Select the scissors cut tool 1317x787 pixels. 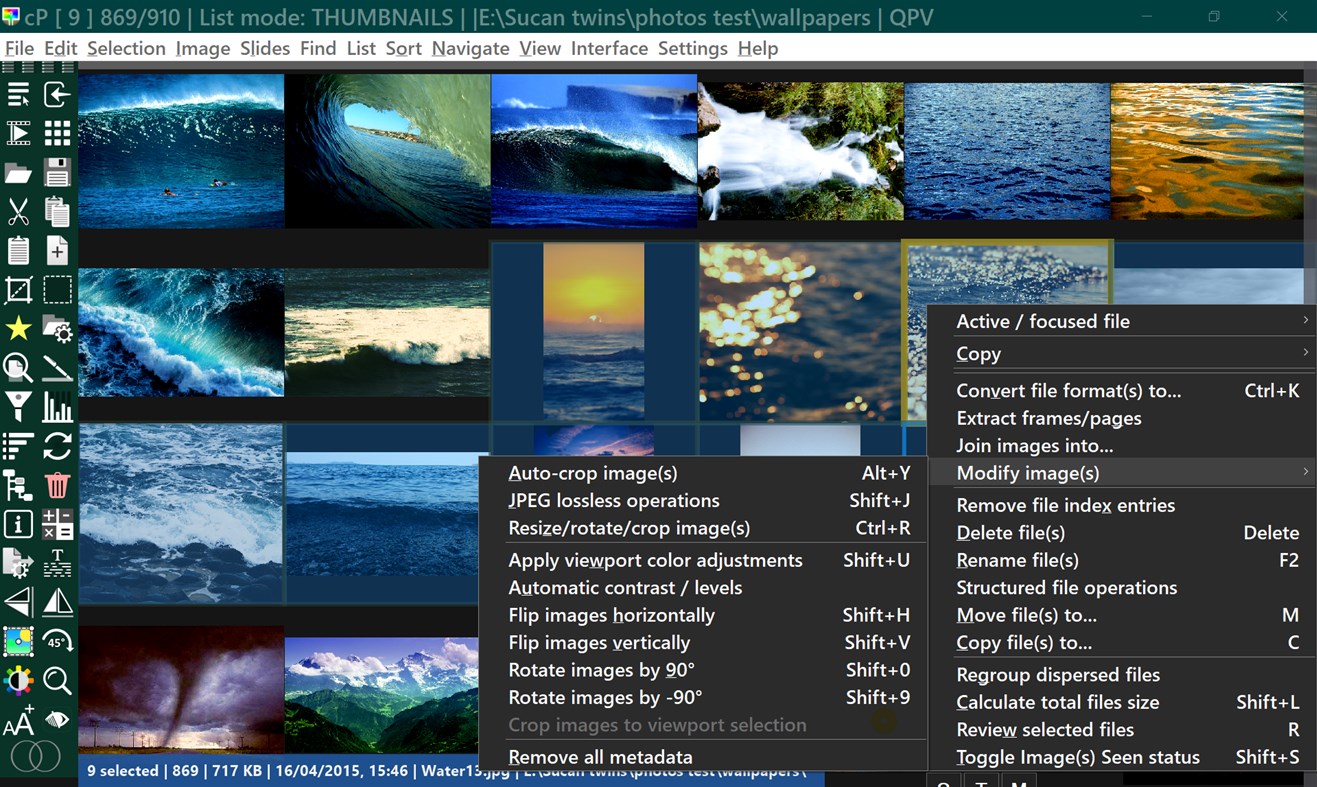click(18, 211)
